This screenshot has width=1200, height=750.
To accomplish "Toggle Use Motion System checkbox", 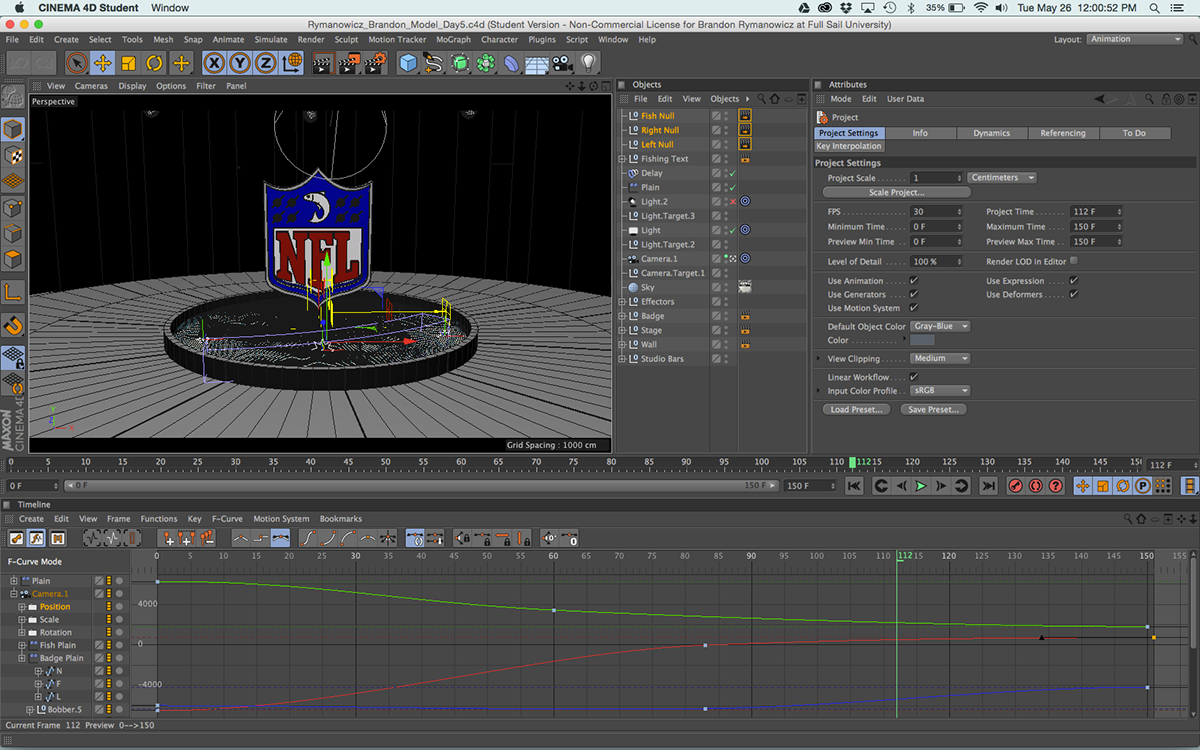I will [913, 308].
